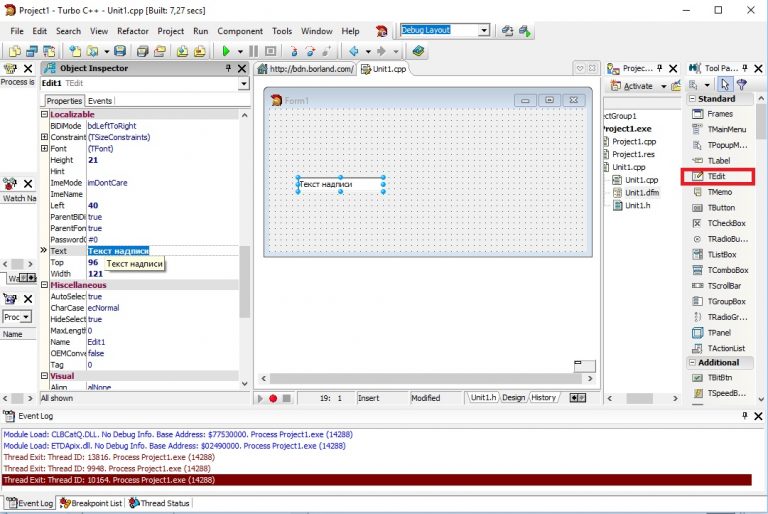Image resolution: width=768 pixels, height=514 pixels.
Task: Select TEdit in the Tool Palette
Action: pos(717,176)
